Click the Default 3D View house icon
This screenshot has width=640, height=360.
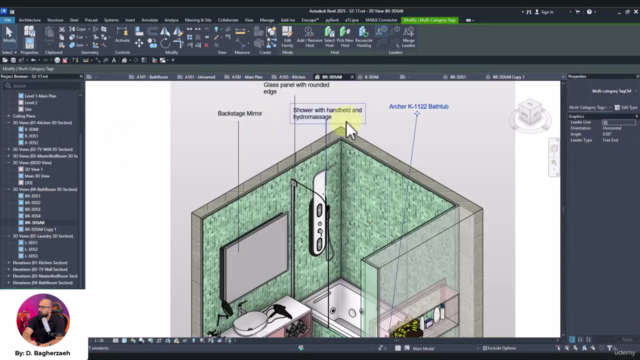124,60
